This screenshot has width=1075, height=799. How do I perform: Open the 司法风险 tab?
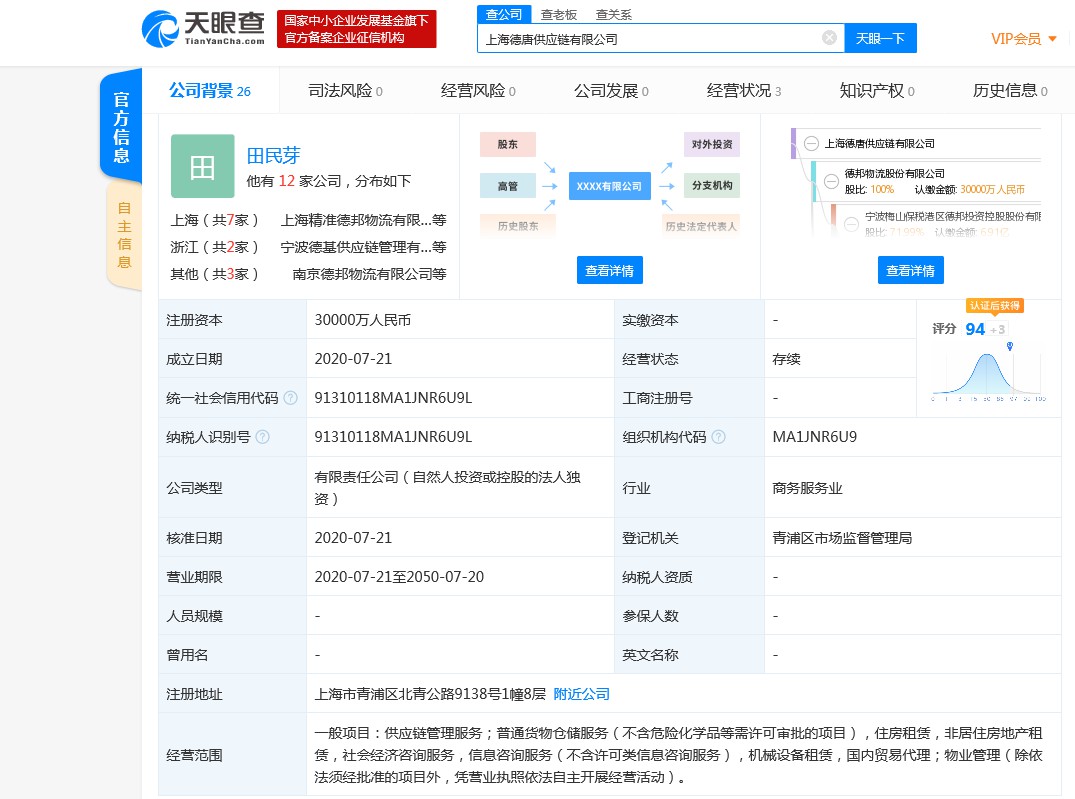[x=345, y=91]
